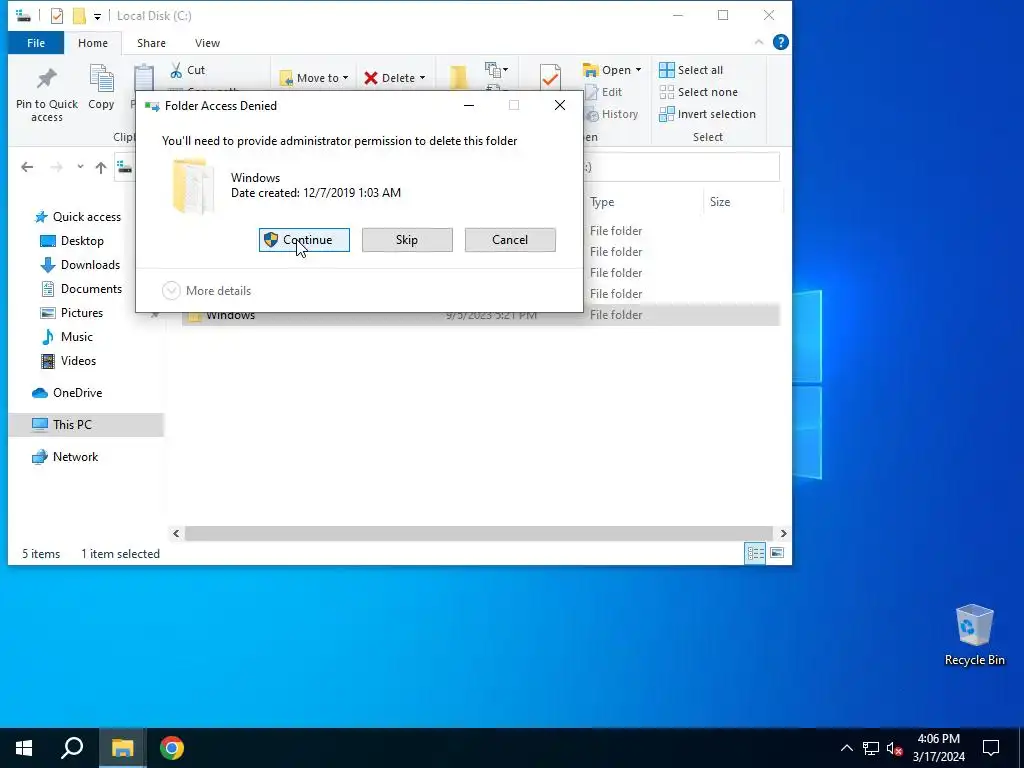Click History in the ribbon

click(x=612, y=114)
